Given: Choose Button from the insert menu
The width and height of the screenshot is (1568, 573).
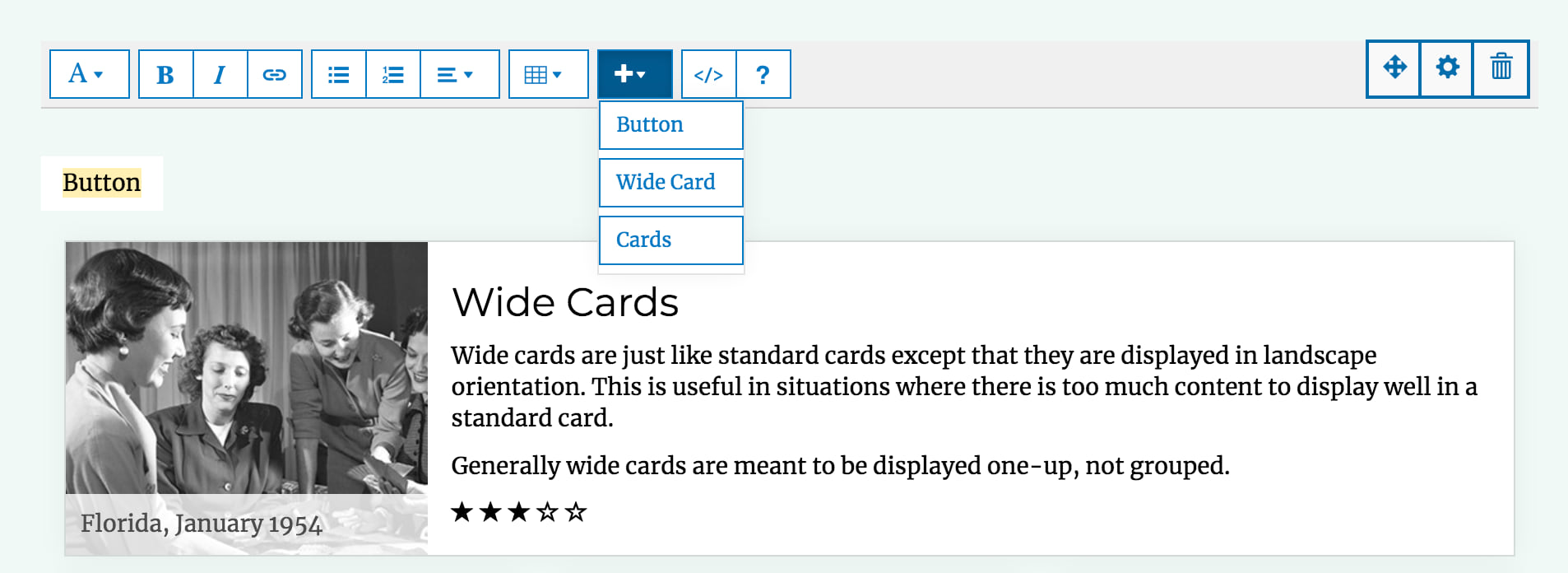Looking at the screenshot, I should [x=670, y=125].
